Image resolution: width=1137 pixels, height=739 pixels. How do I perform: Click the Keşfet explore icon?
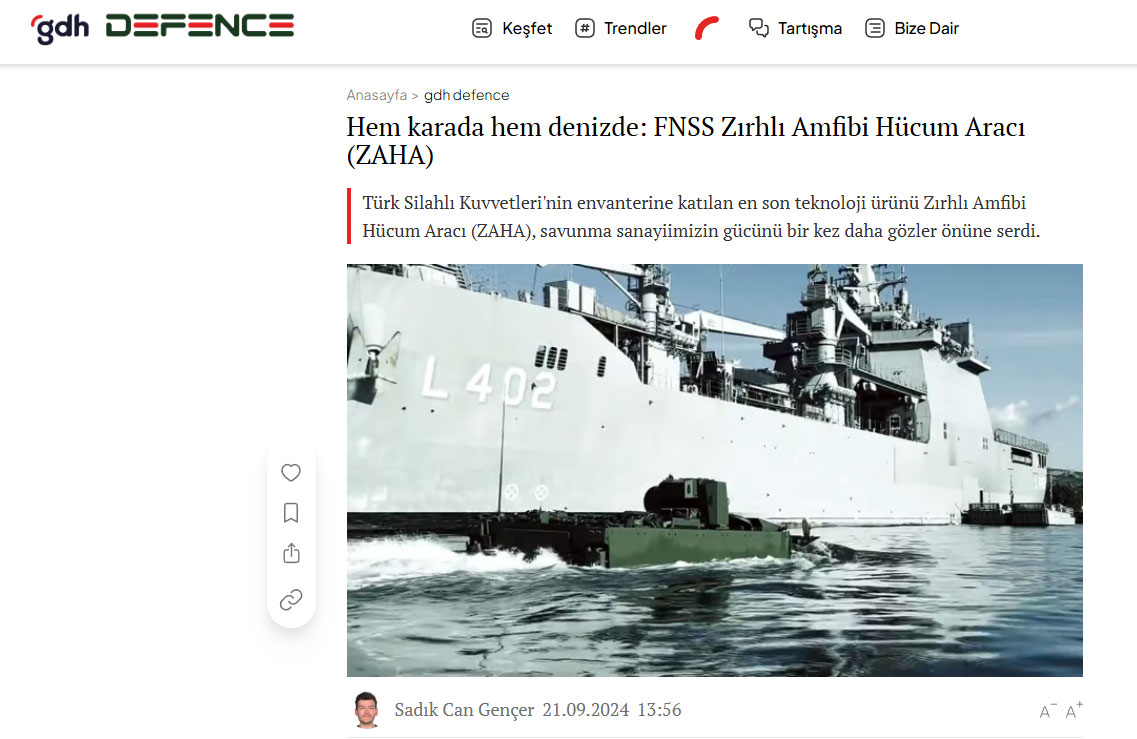tap(481, 28)
